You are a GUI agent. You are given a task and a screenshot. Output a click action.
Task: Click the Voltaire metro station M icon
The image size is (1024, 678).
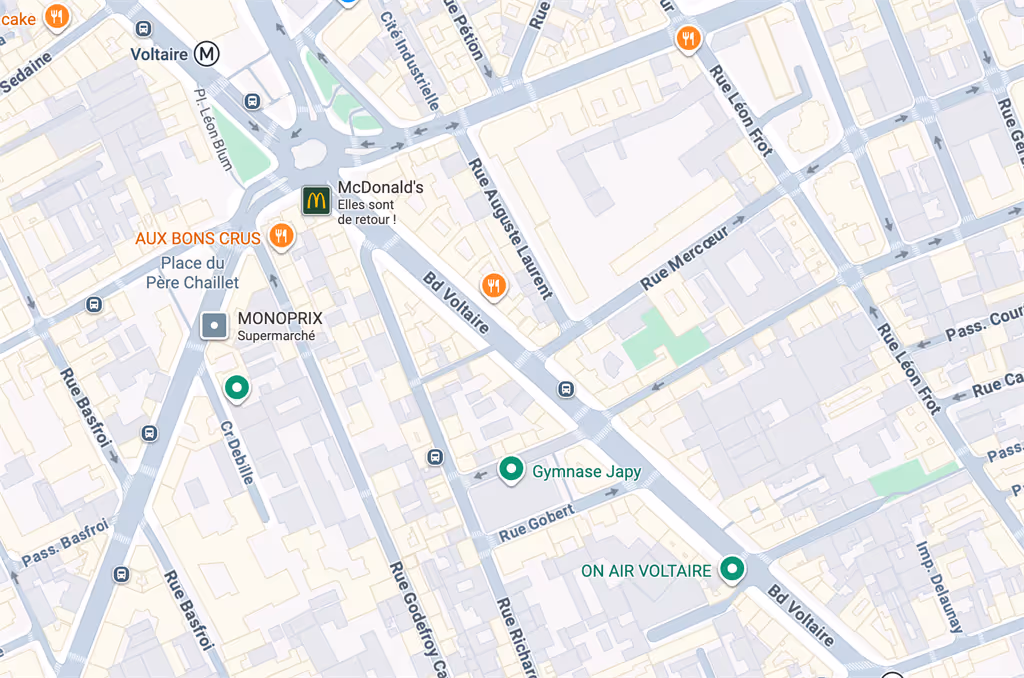[x=207, y=54]
